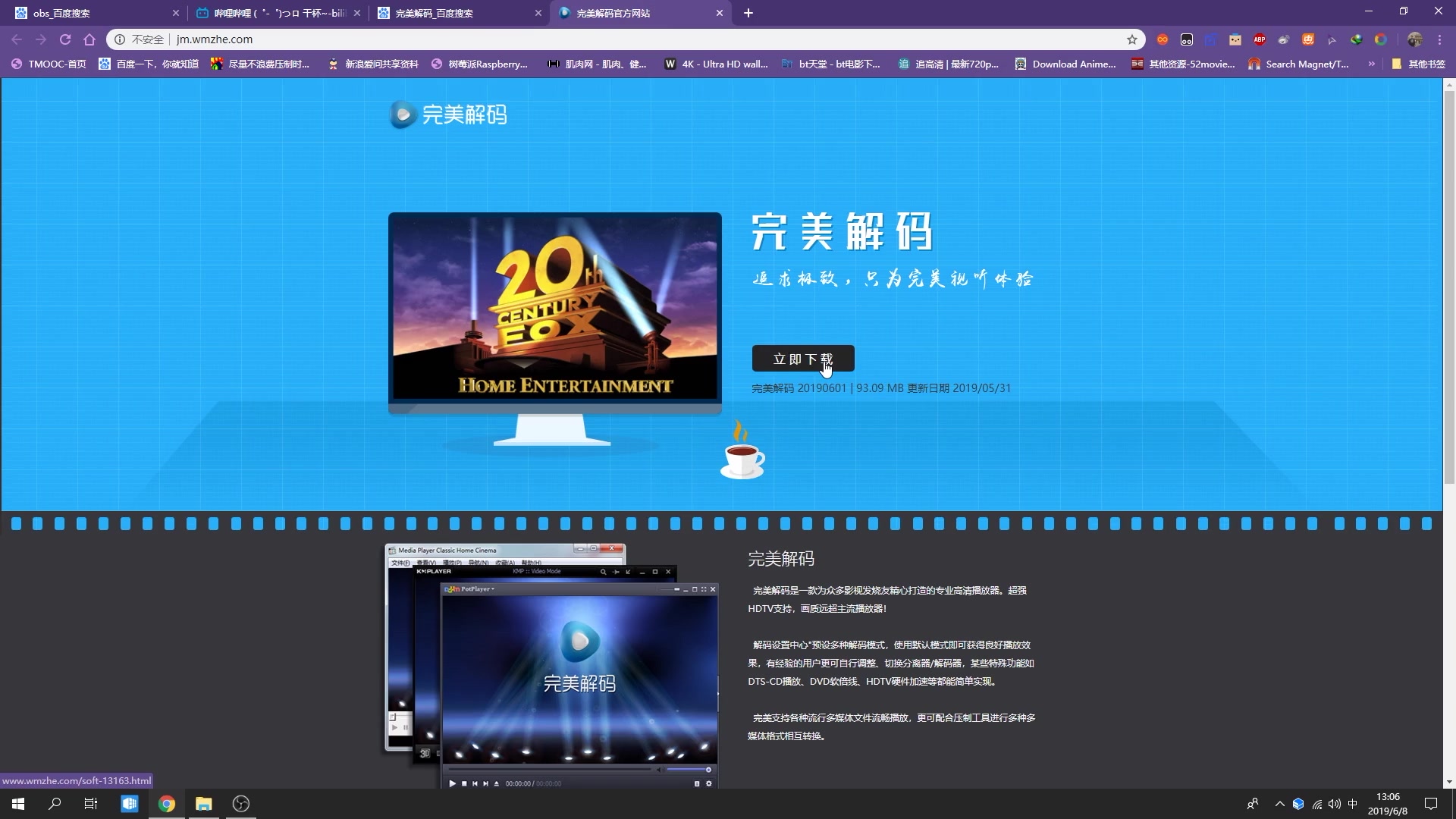Open the TMOOC-首页 bookmark
This screenshot has width=1456, height=819.
(x=49, y=64)
